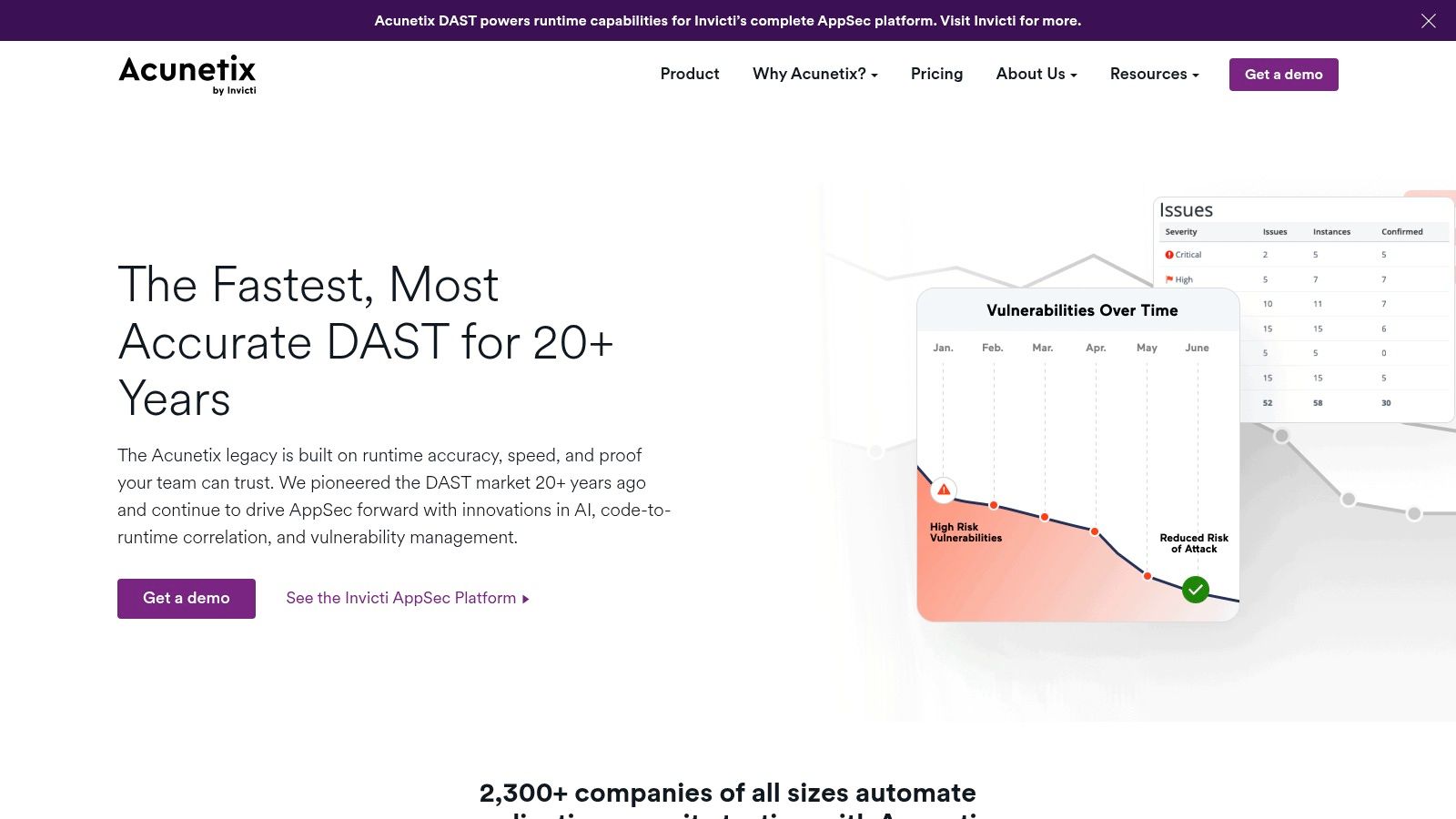Dismiss the announcement banner with X icon
The height and width of the screenshot is (819, 1456).
click(1429, 21)
